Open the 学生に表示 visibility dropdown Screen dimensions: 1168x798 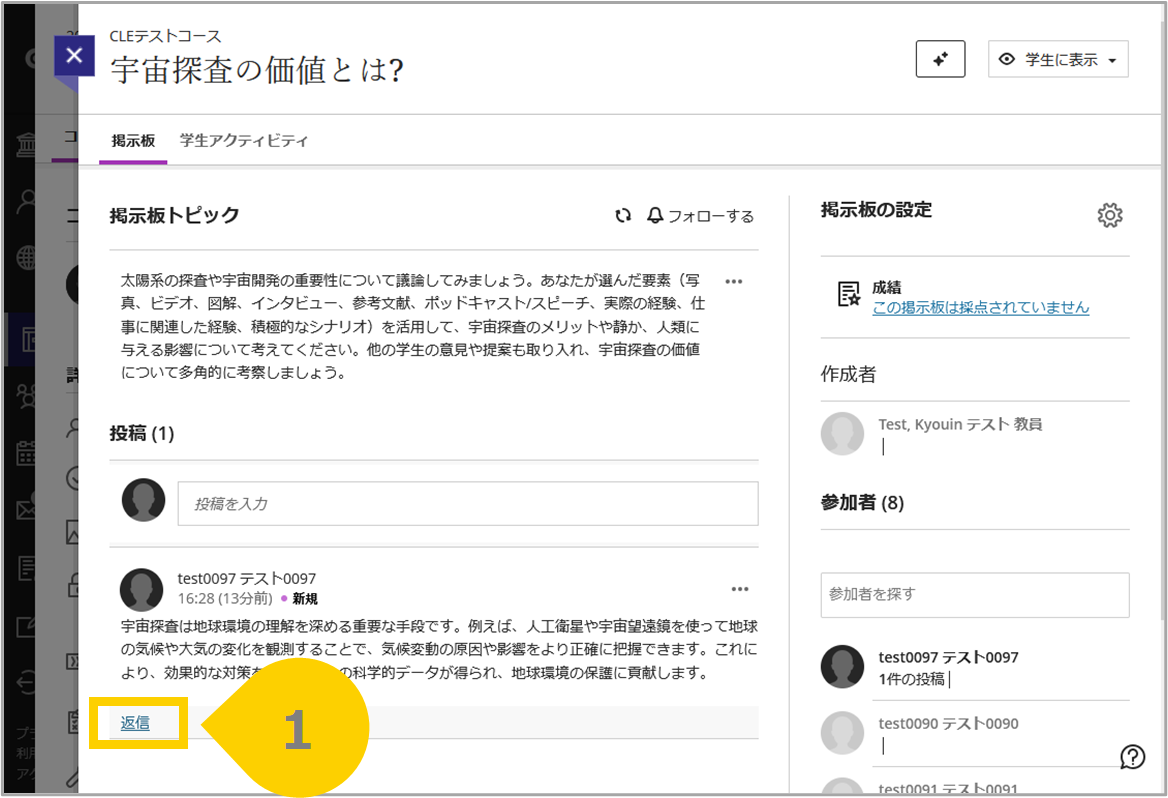[x=1058, y=59]
